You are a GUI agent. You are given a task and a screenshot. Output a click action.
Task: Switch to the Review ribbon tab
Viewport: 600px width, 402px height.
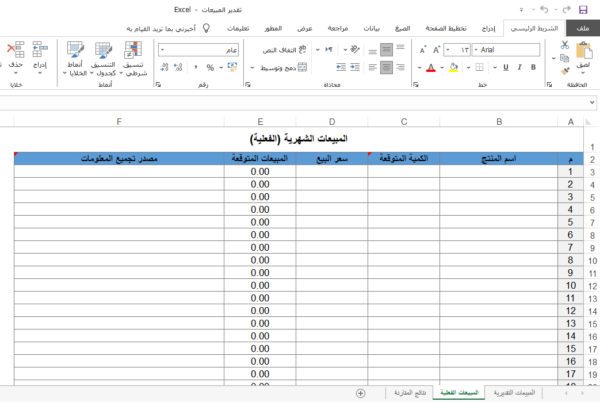(338, 28)
